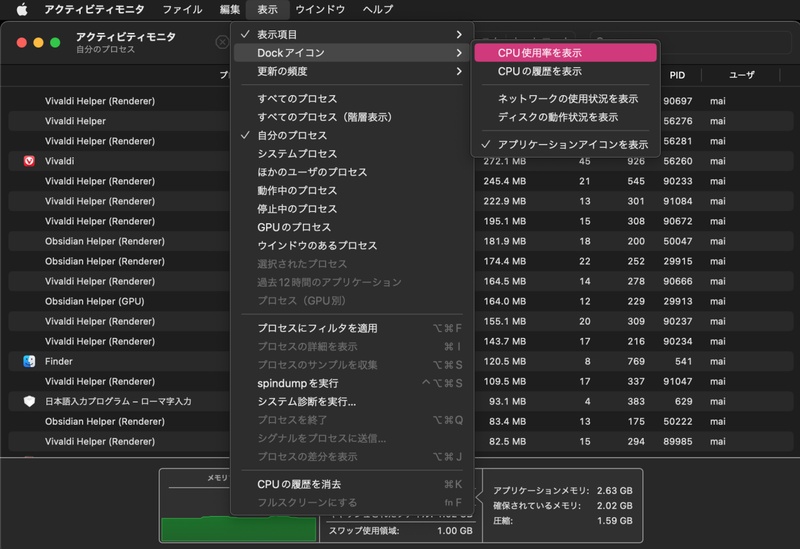Open the アクティビティモニタ app menu
Screen dimensions: 800x549
click(94, 9)
